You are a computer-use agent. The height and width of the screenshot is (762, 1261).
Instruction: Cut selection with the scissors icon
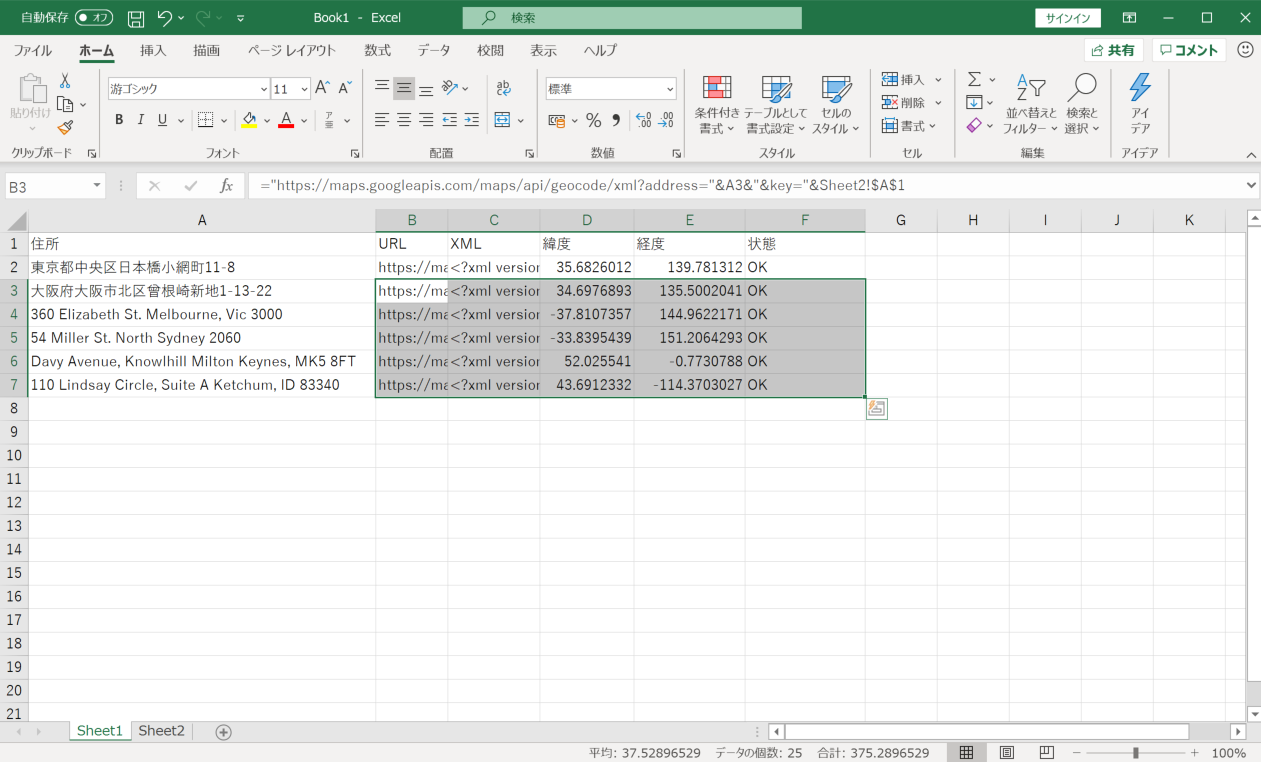[x=65, y=81]
